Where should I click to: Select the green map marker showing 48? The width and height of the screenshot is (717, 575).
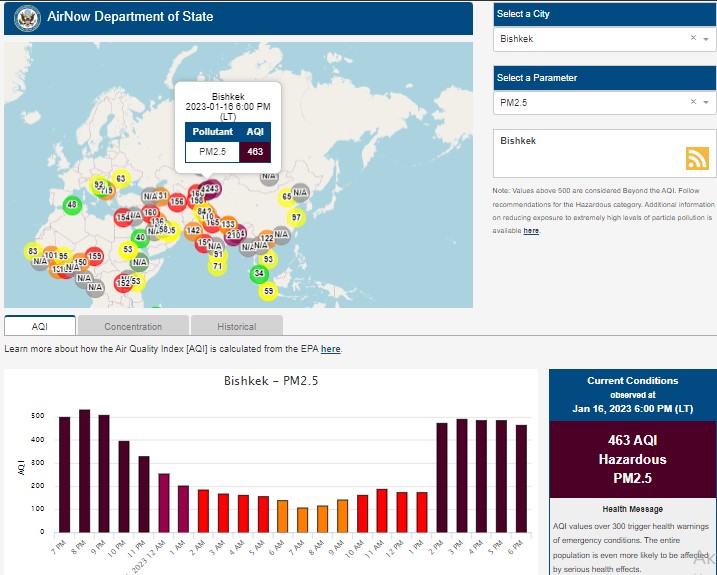coord(72,205)
